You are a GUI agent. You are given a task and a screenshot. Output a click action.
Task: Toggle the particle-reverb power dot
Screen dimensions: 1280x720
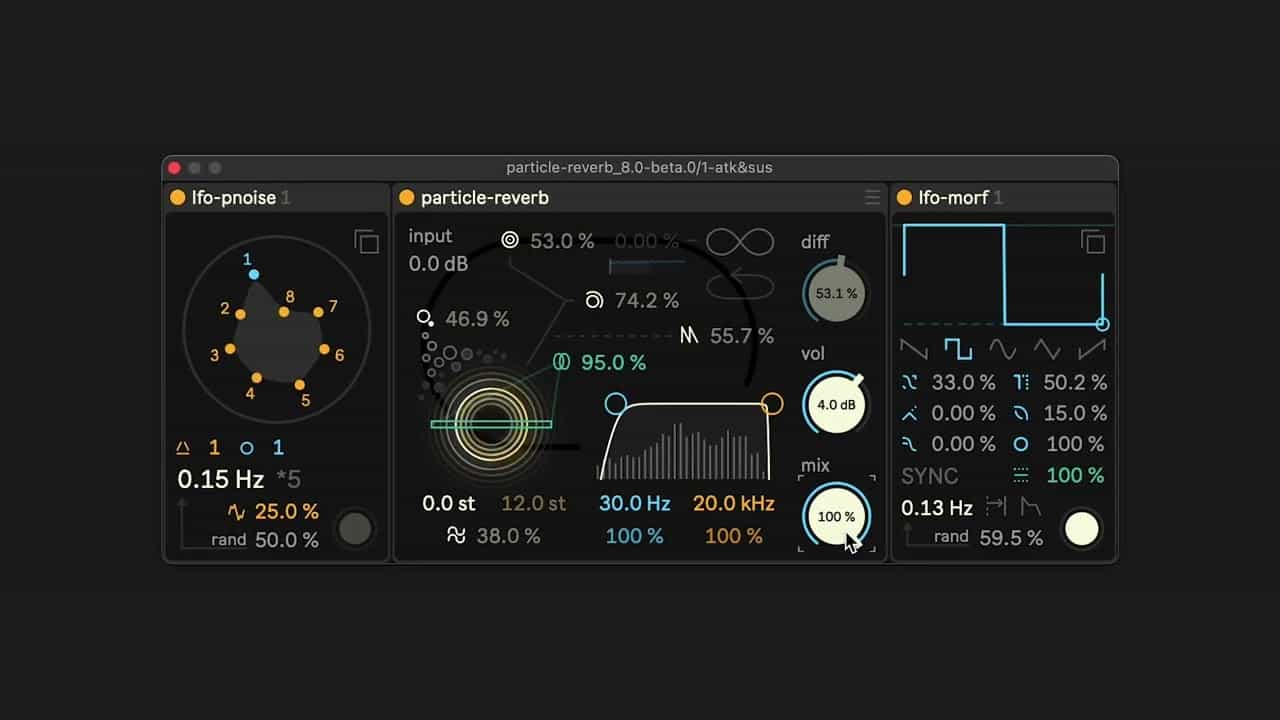(x=407, y=198)
